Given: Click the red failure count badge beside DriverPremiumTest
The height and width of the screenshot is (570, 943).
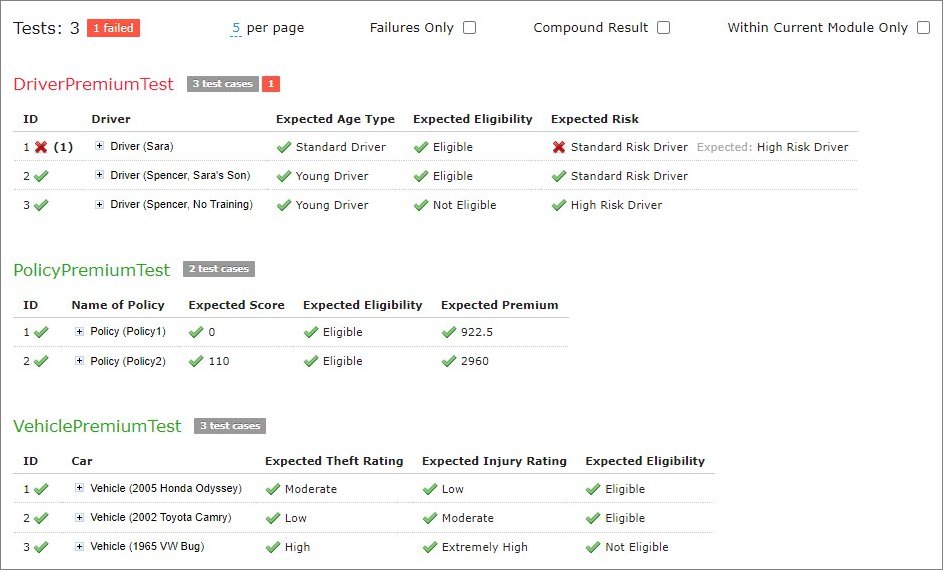Looking at the screenshot, I should point(271,84).
